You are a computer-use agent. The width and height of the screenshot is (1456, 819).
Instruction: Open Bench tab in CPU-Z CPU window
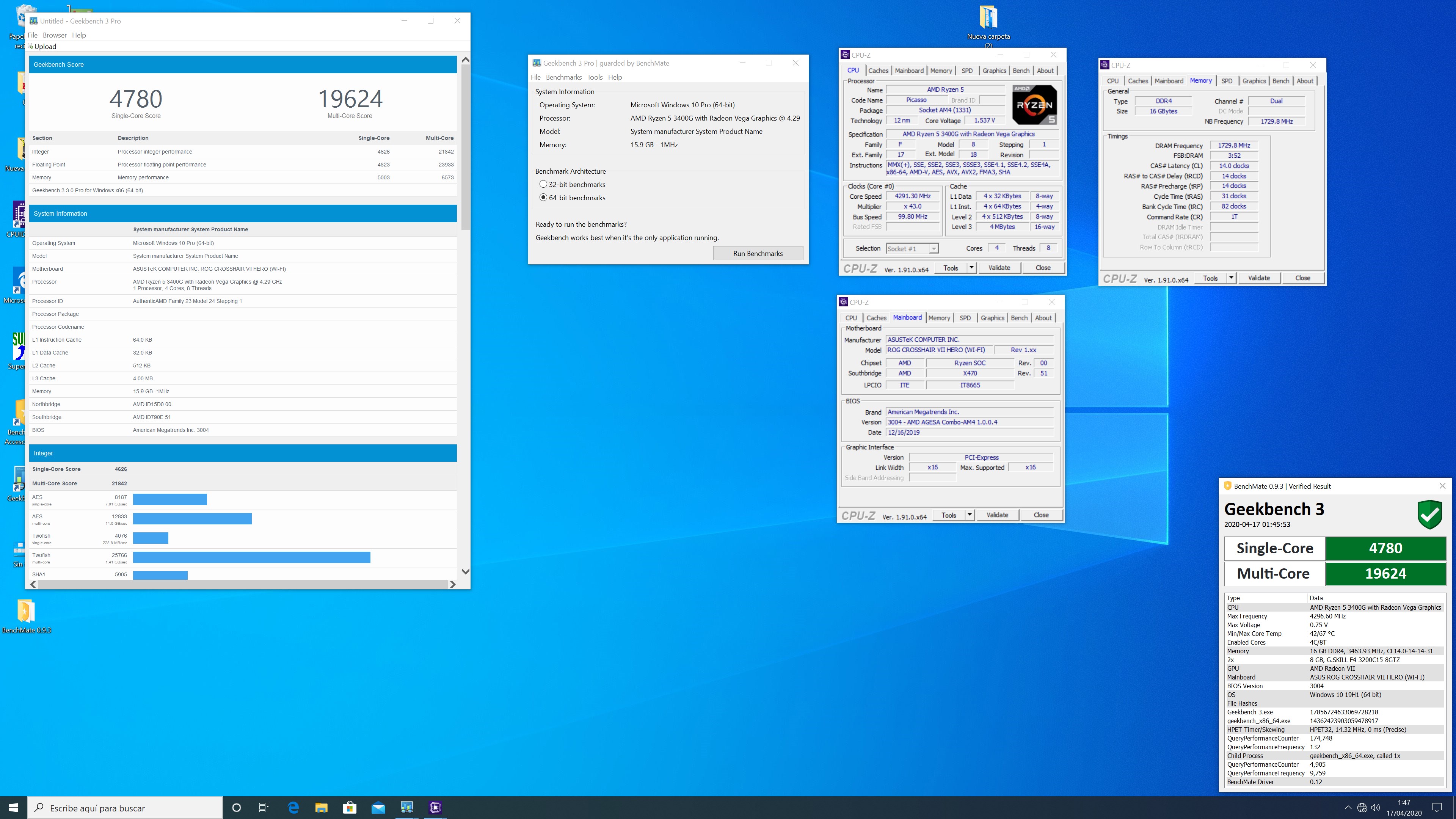coord(1021,71)
